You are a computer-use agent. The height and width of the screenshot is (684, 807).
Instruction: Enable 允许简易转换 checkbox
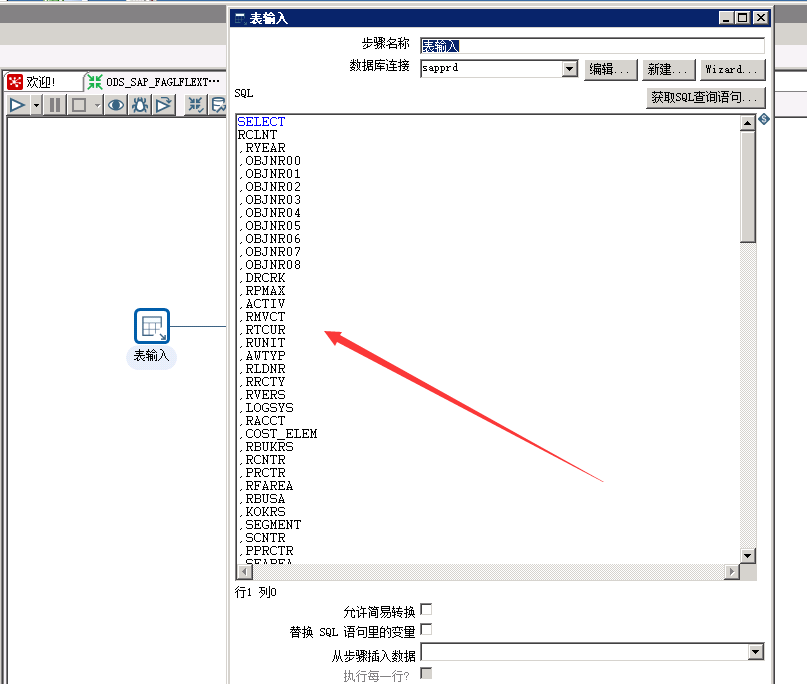(426, 609)
